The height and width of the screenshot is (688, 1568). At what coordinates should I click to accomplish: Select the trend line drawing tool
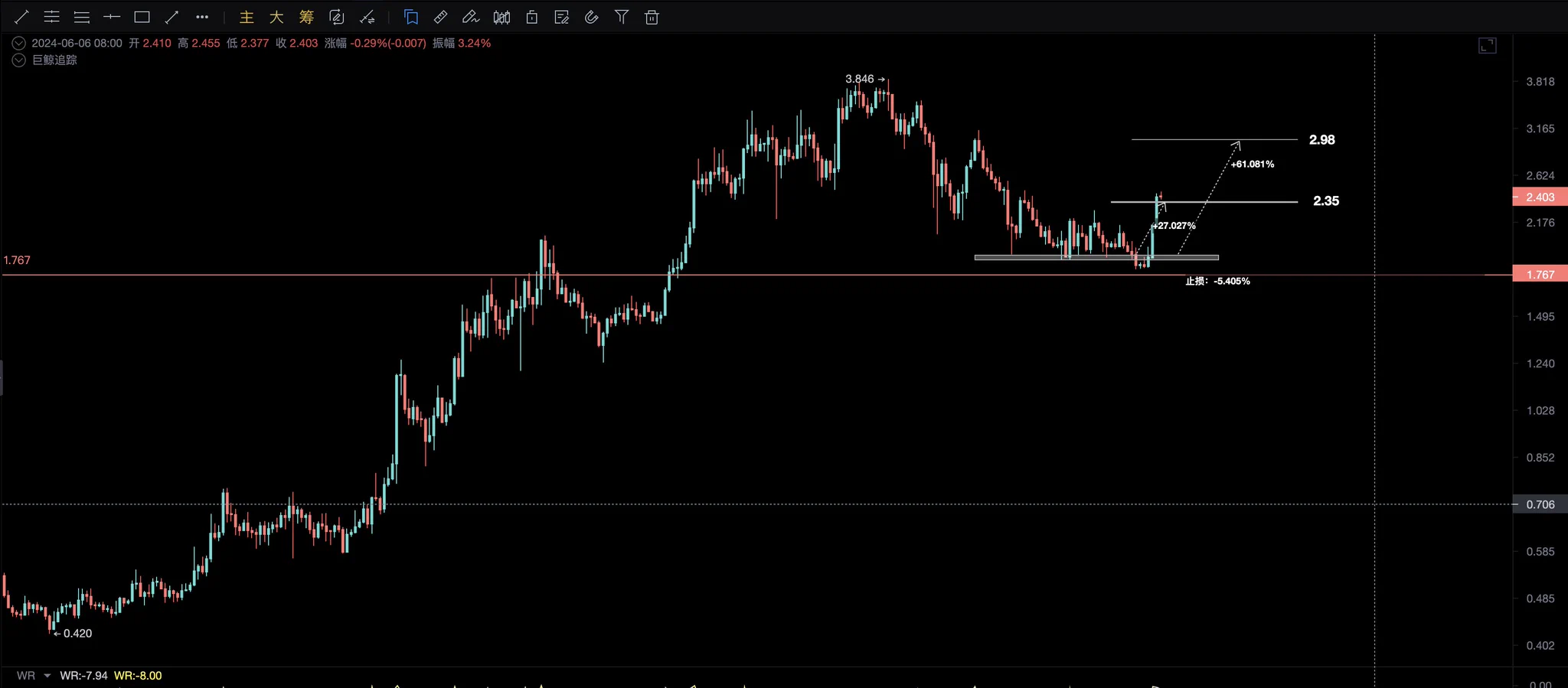(x=21, y=17)
